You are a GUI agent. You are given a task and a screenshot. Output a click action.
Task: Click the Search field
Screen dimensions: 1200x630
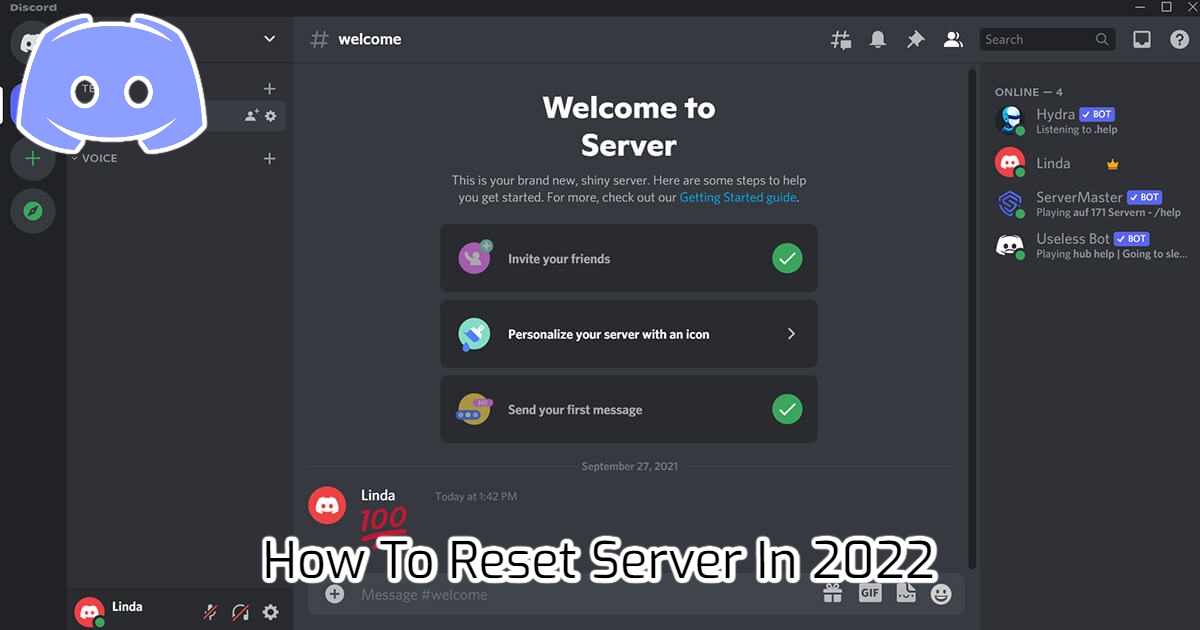coord(1047,40)
